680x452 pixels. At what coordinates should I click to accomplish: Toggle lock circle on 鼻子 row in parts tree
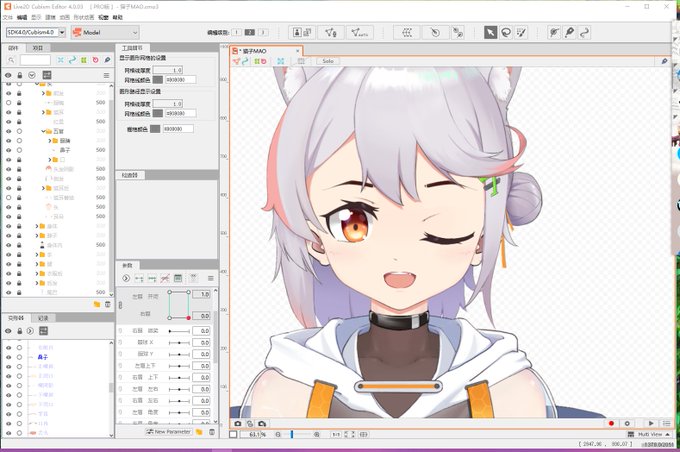pyautogui.click(x=19, y=150)
